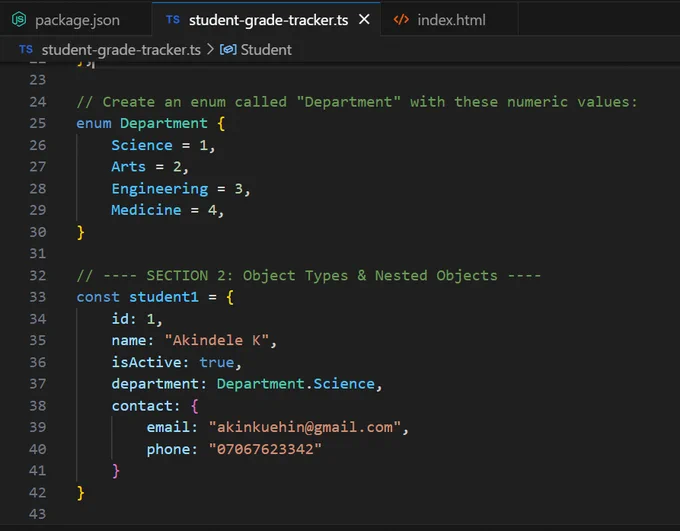The image size is (680, 531).
Task: Select the student-grade-tracker.ts tab
Action: coord(268,20)
